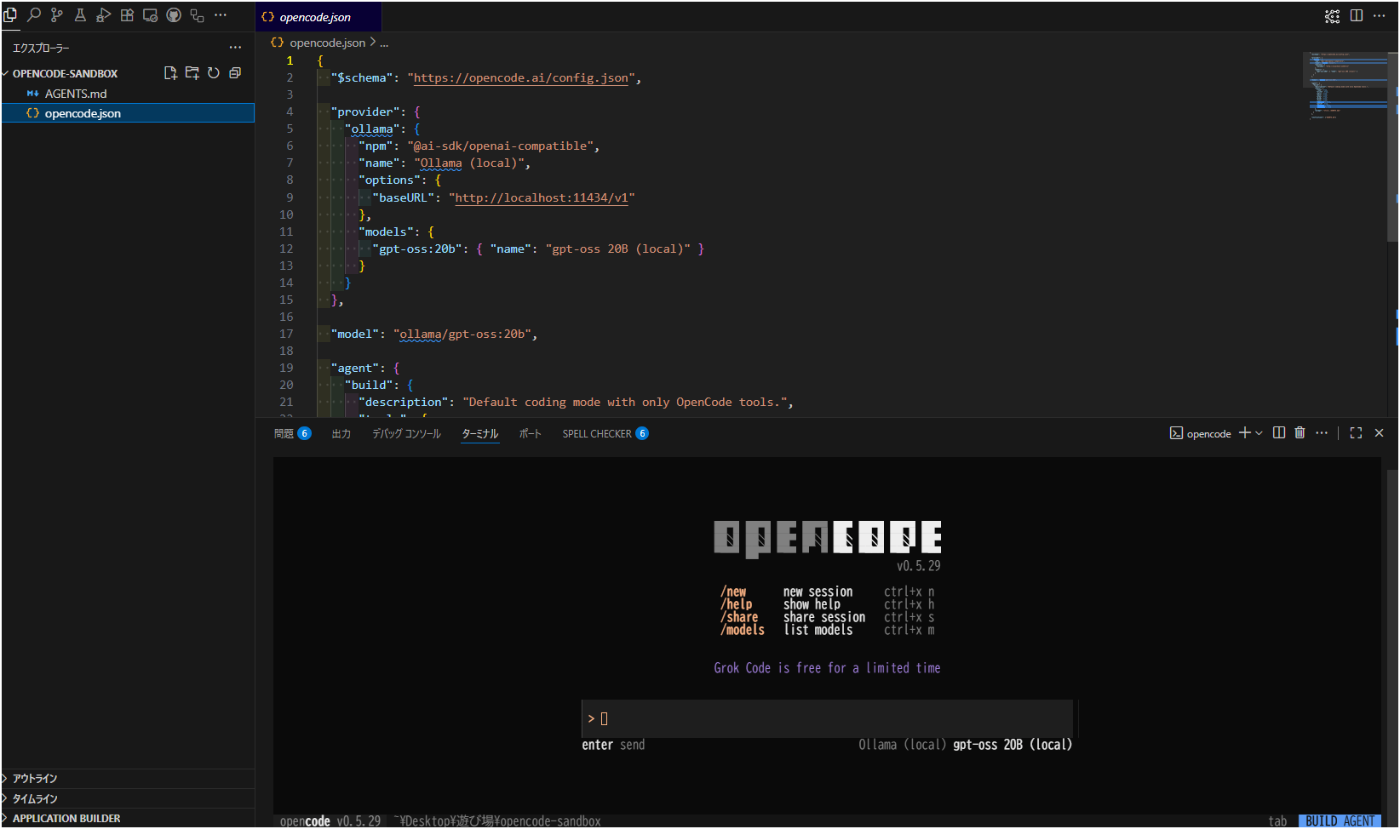Screen dimensions: 1400x829
Task: Click breadcrumb ellipsis after opencode.json
Action: [384, 43]
